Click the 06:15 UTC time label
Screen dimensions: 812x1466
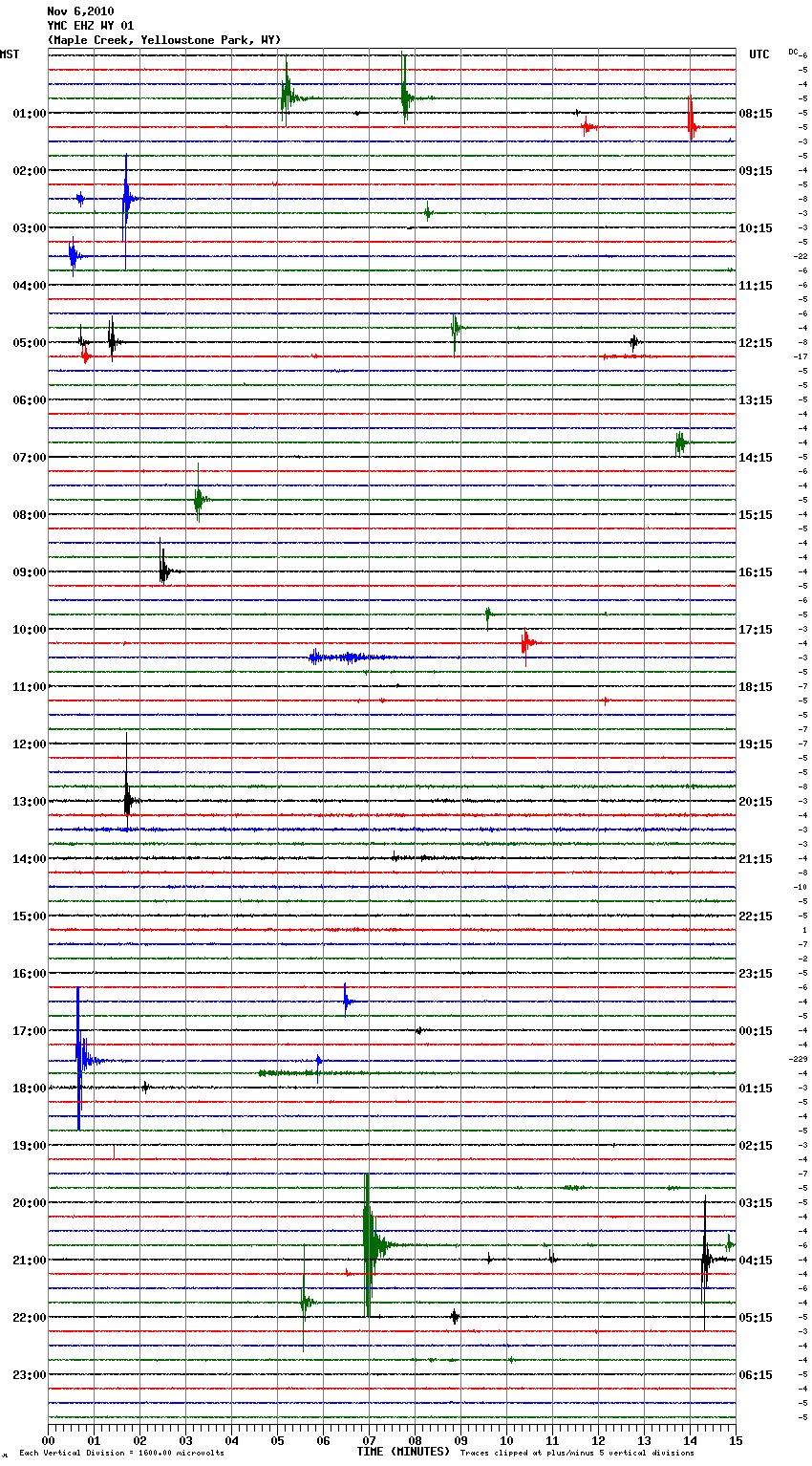click(x=756, y=1375)
